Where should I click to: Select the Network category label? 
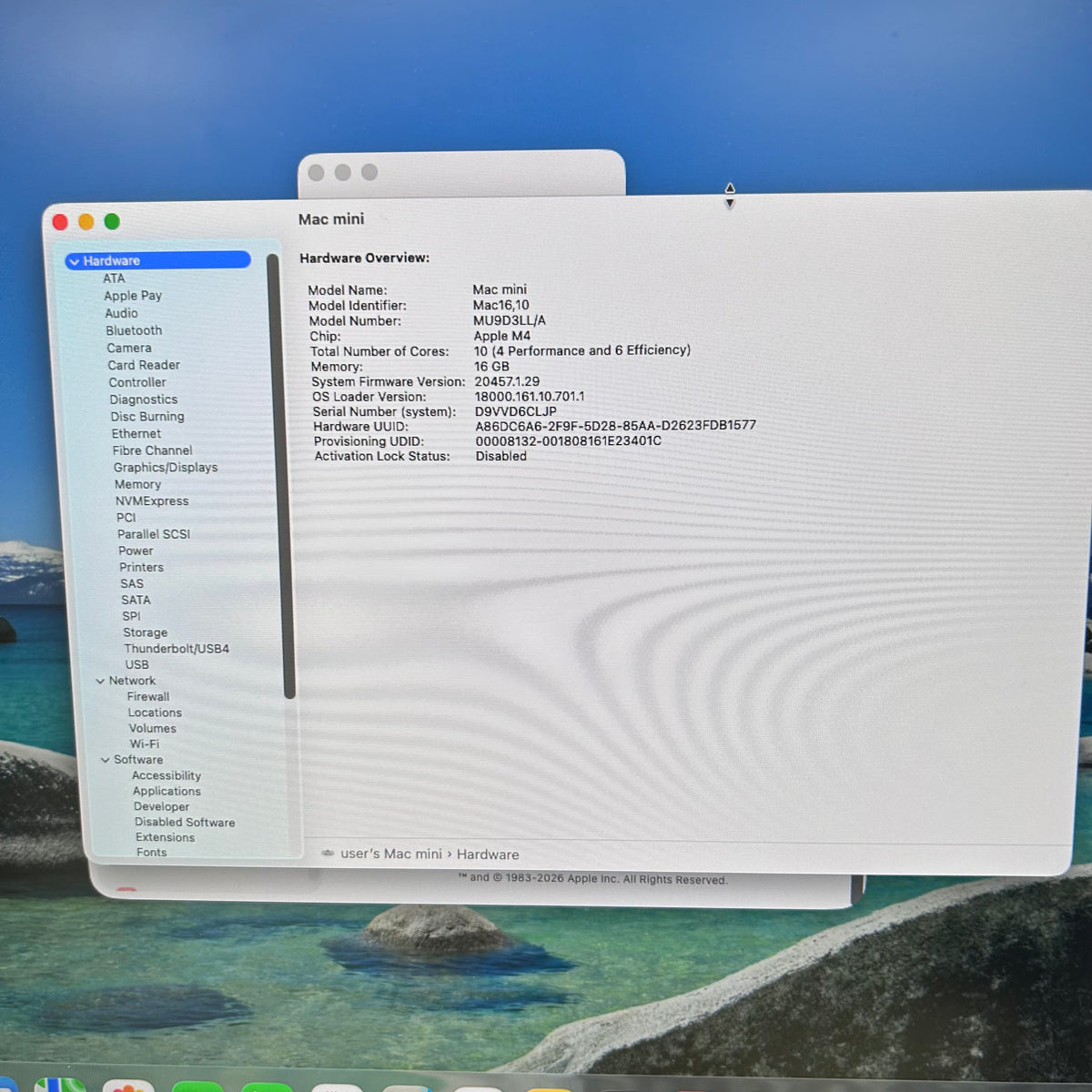[132, 681]
